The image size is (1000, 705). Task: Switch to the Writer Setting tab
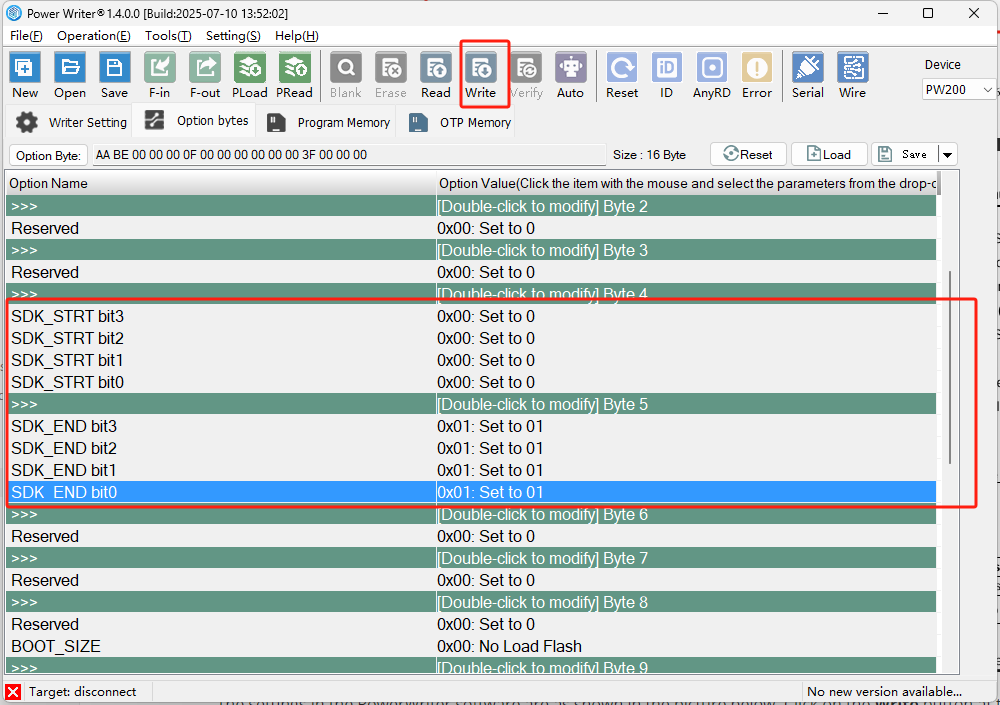coord(70,122)
